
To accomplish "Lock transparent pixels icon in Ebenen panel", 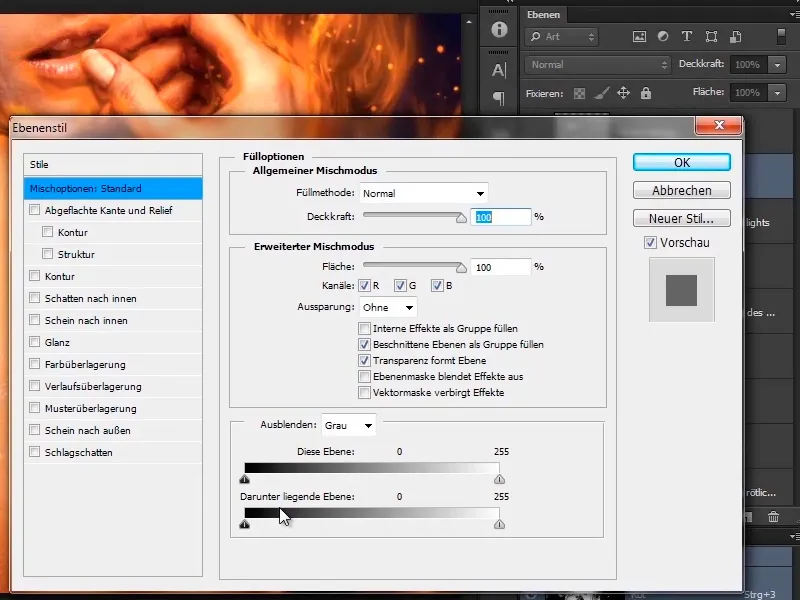I will tap(579, 93).
